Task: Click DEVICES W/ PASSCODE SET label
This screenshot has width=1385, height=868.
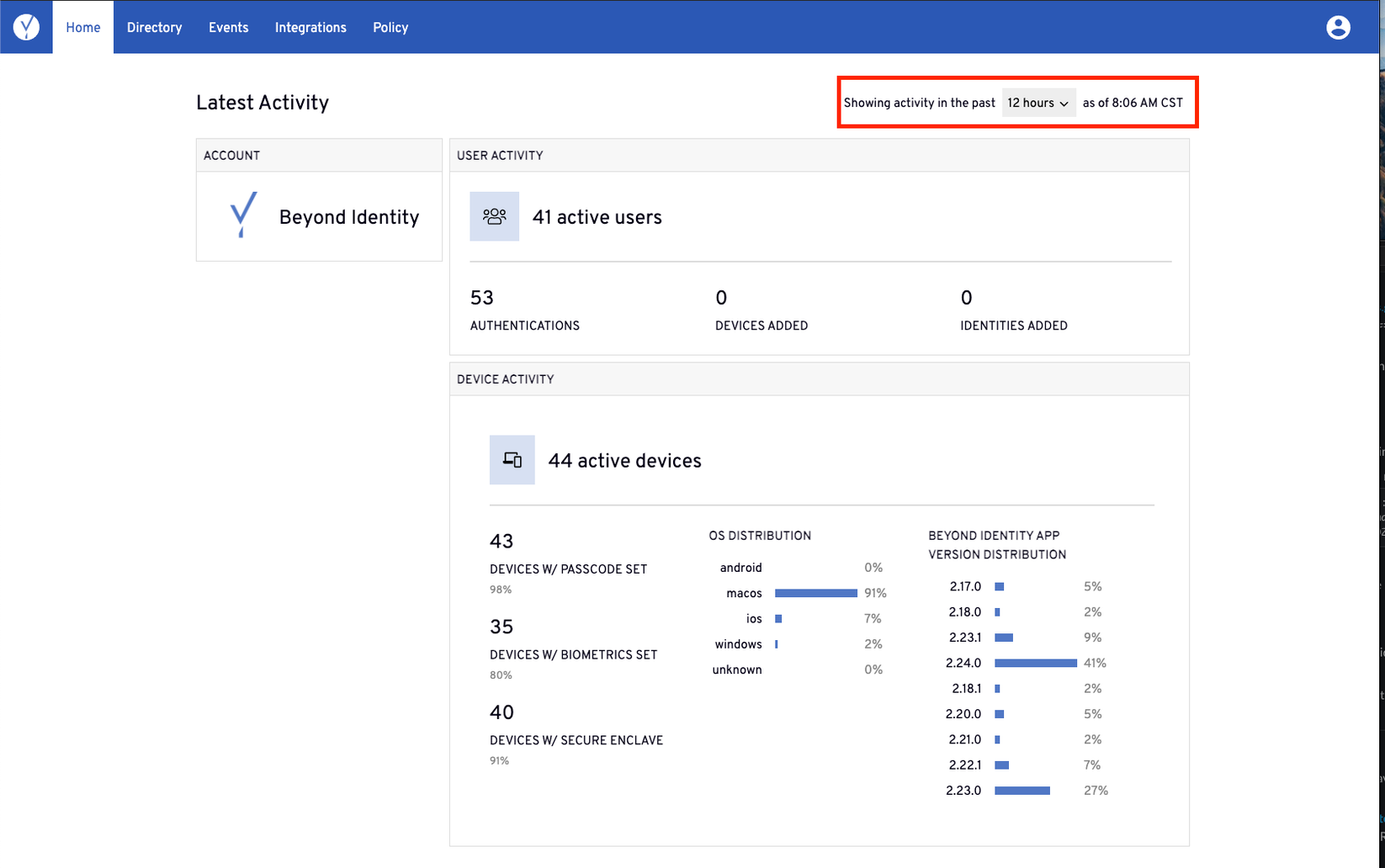Action: [569, 569]
